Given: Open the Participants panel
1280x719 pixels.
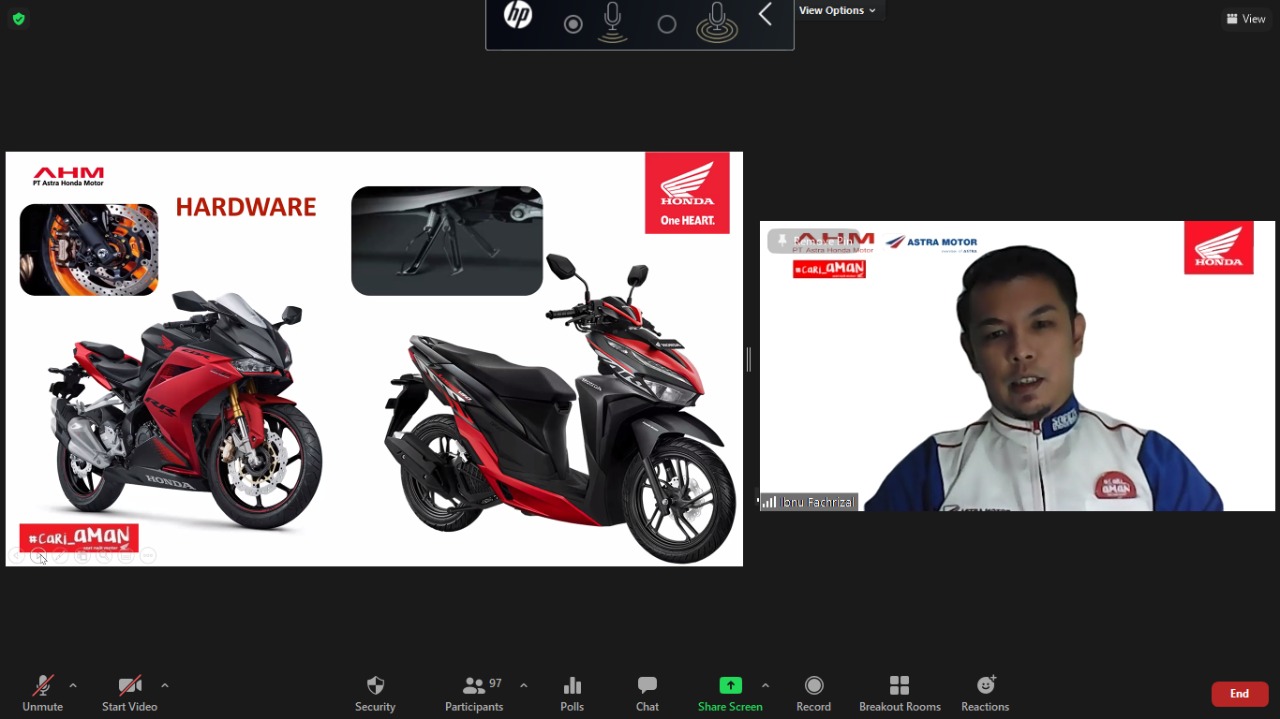Looking at the screenshot, I should [x=474, y=693].
